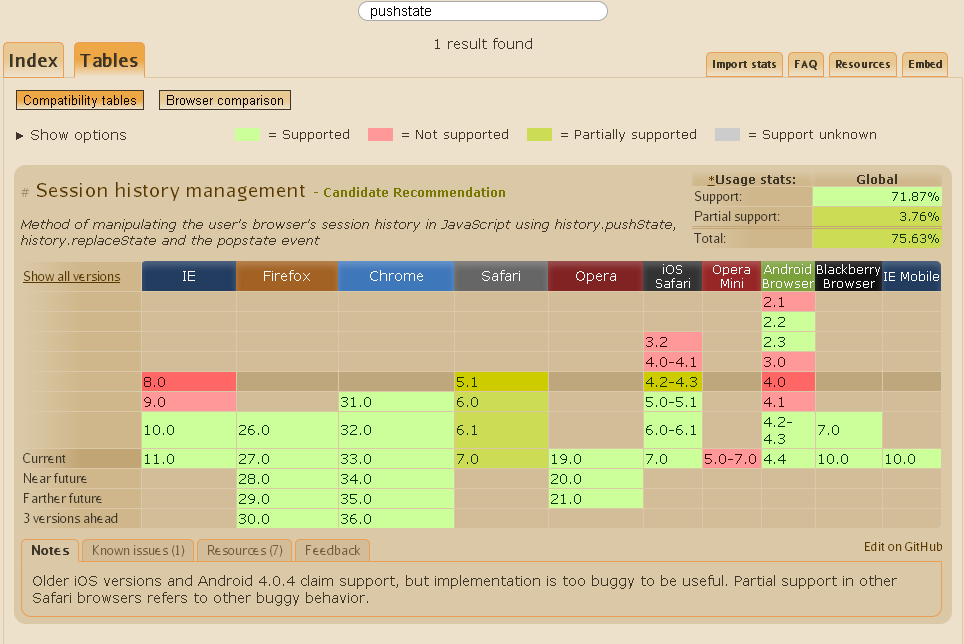Click the Usage stats link
Image resolution: width=964 pixels, height=644 pixels.
(752, 179)
